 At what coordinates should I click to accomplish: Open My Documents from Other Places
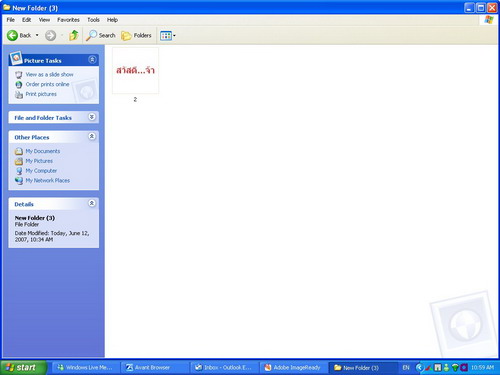click(43, 151)
